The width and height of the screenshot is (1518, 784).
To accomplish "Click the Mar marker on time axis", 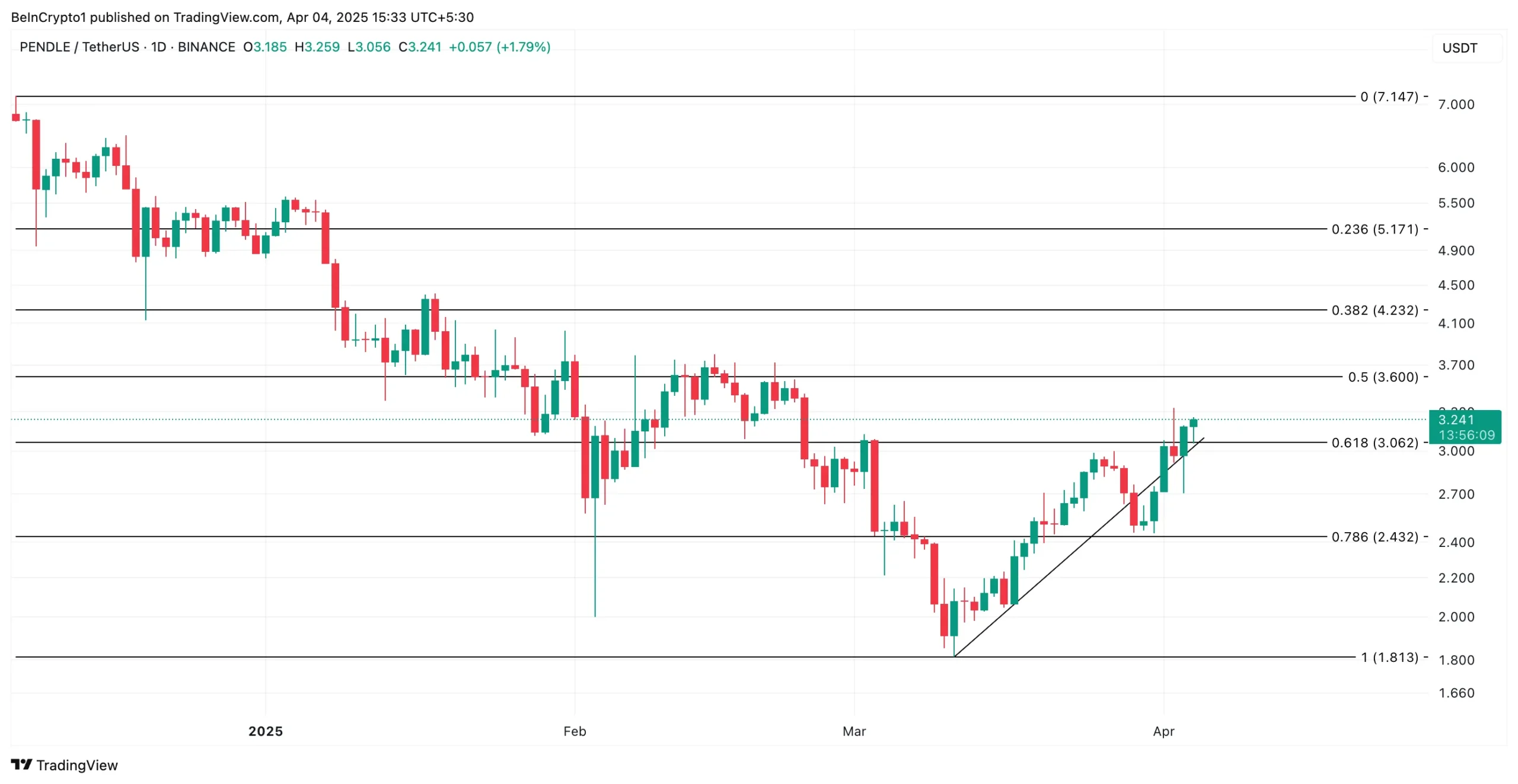I will click(x=854, y=731).
